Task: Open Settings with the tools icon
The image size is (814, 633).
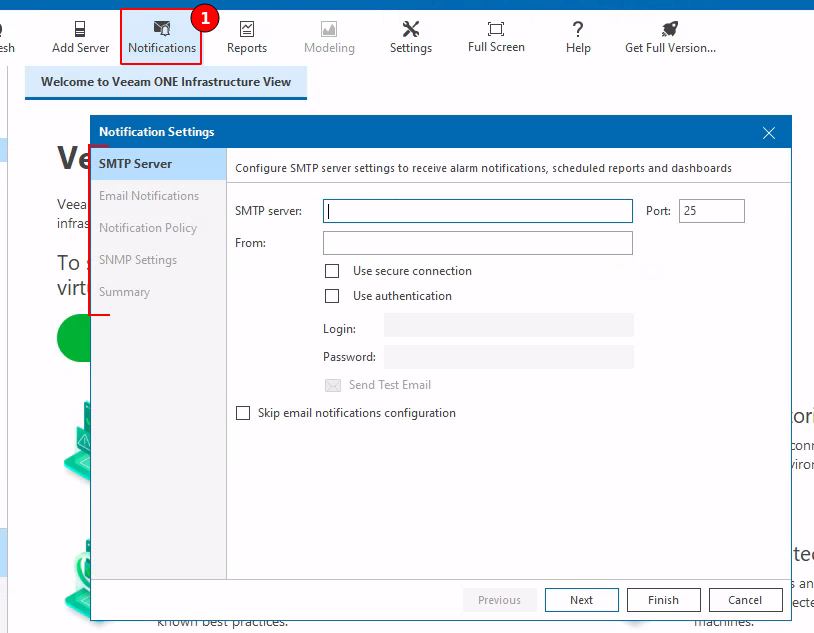Action: [x=411, y=29]
